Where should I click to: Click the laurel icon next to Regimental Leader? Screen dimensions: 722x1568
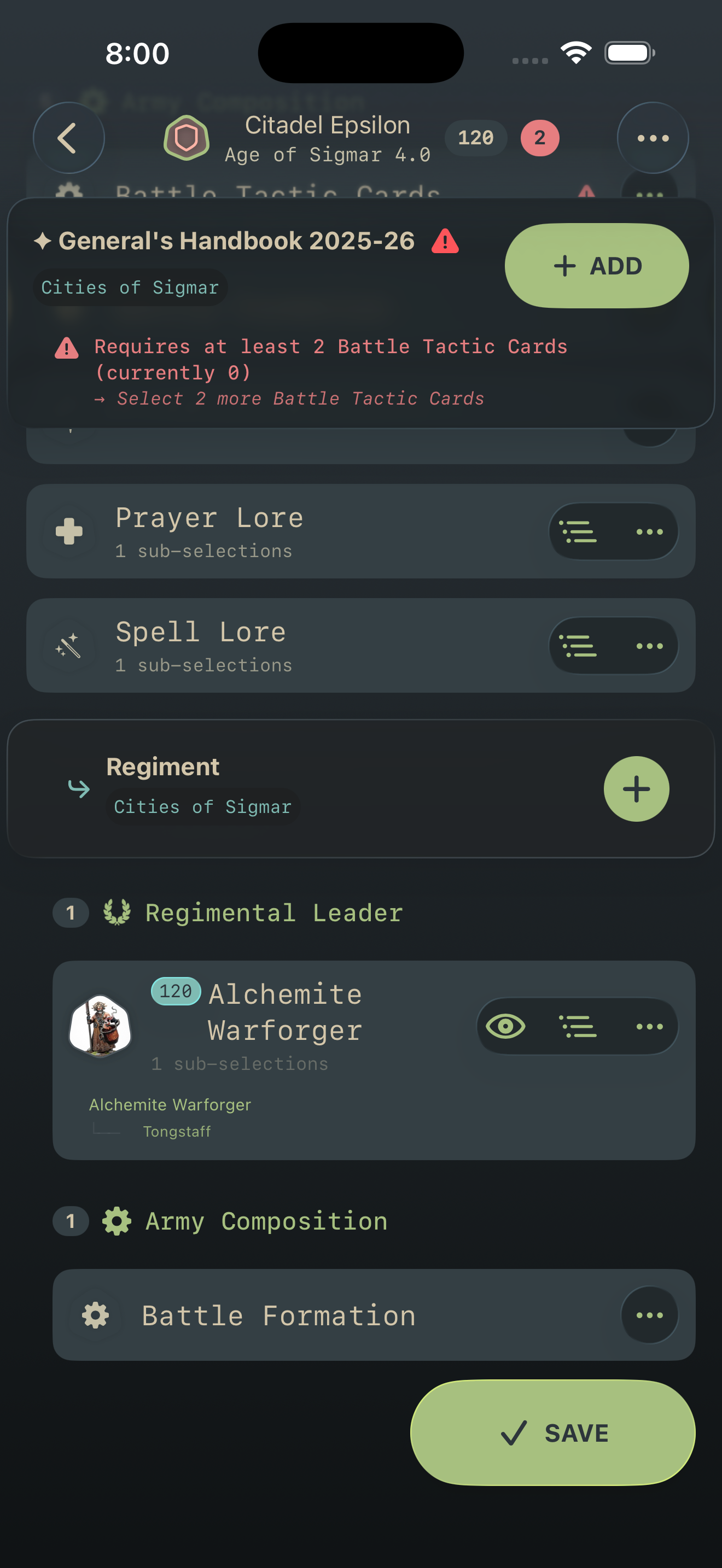118,912
